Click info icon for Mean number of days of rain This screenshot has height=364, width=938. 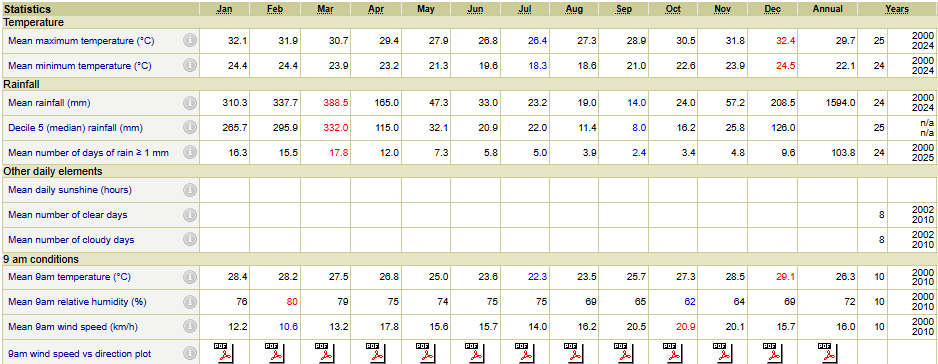tap(190, 153)
